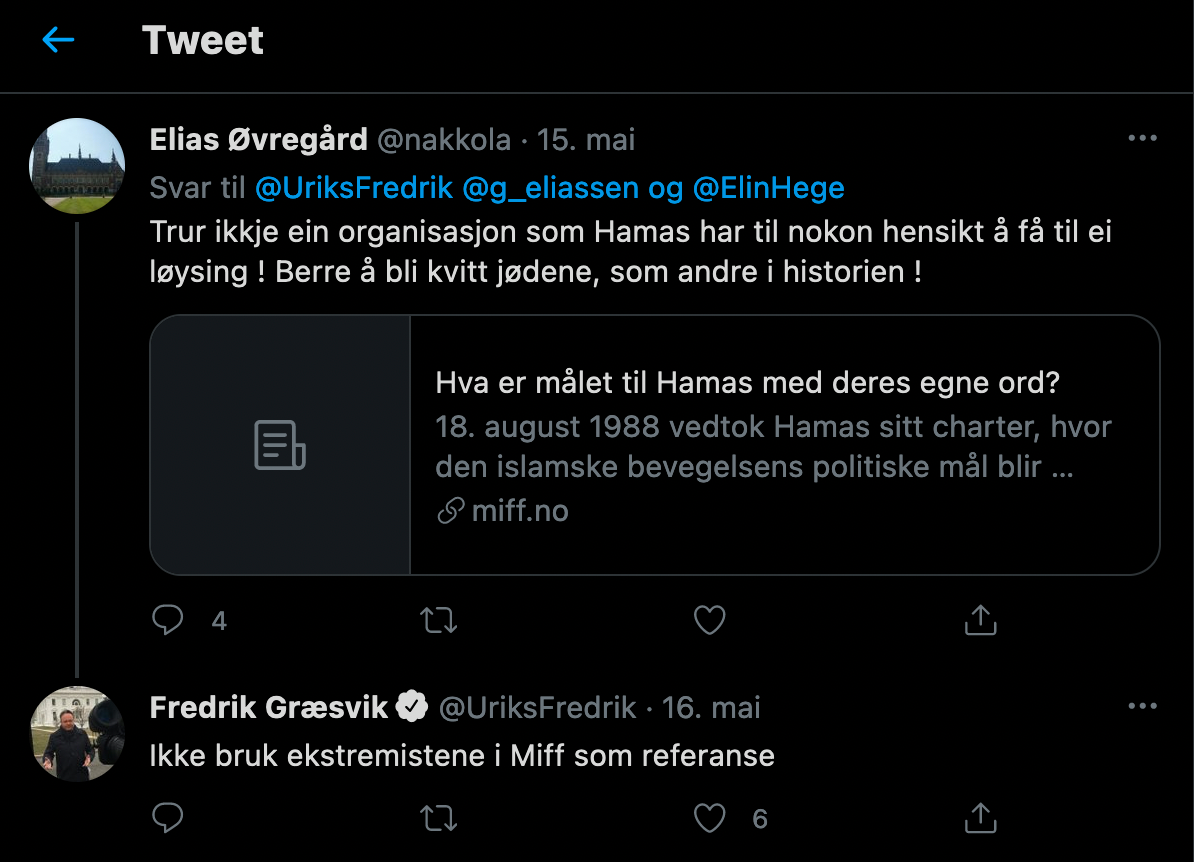Open more options on Elias's tweet
The height and width of the screenshot is (862, 1194).
[x=1142, y=139]
